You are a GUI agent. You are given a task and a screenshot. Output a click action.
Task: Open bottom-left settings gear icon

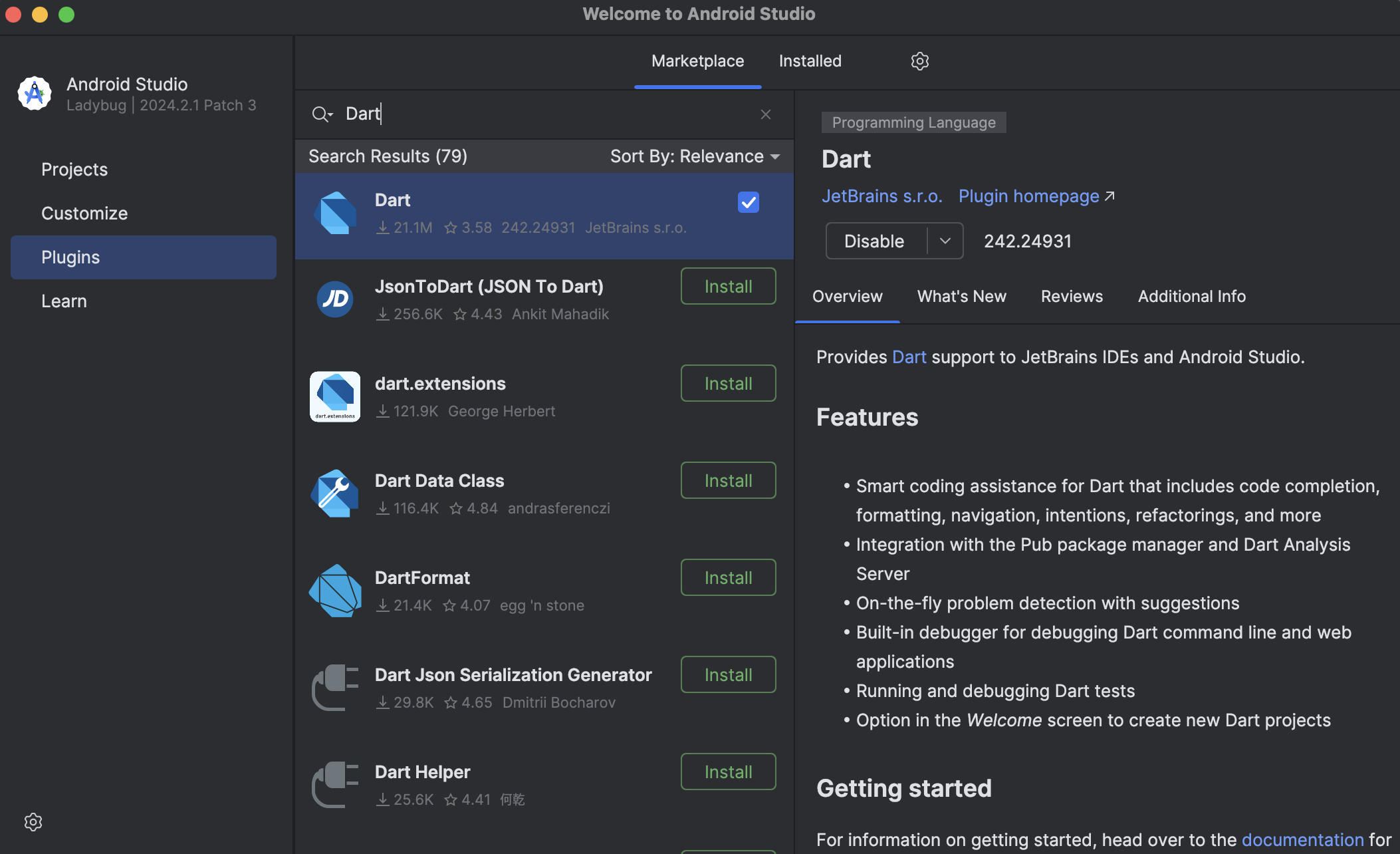33,822
